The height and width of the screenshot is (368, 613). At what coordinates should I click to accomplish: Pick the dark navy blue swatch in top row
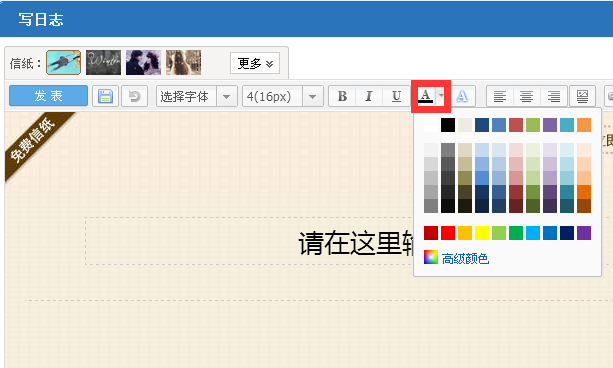pos(482,125)
